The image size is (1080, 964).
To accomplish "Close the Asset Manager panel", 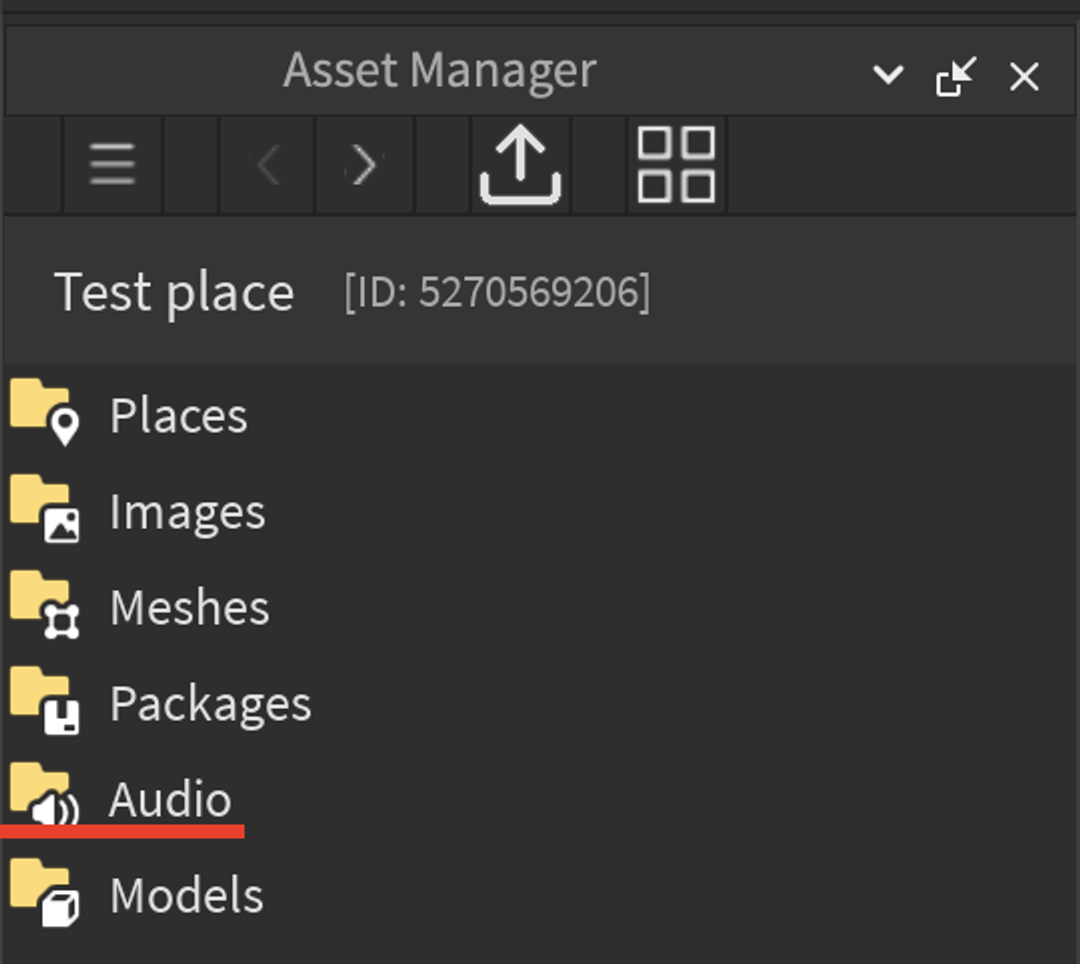I will [1024, 76].
